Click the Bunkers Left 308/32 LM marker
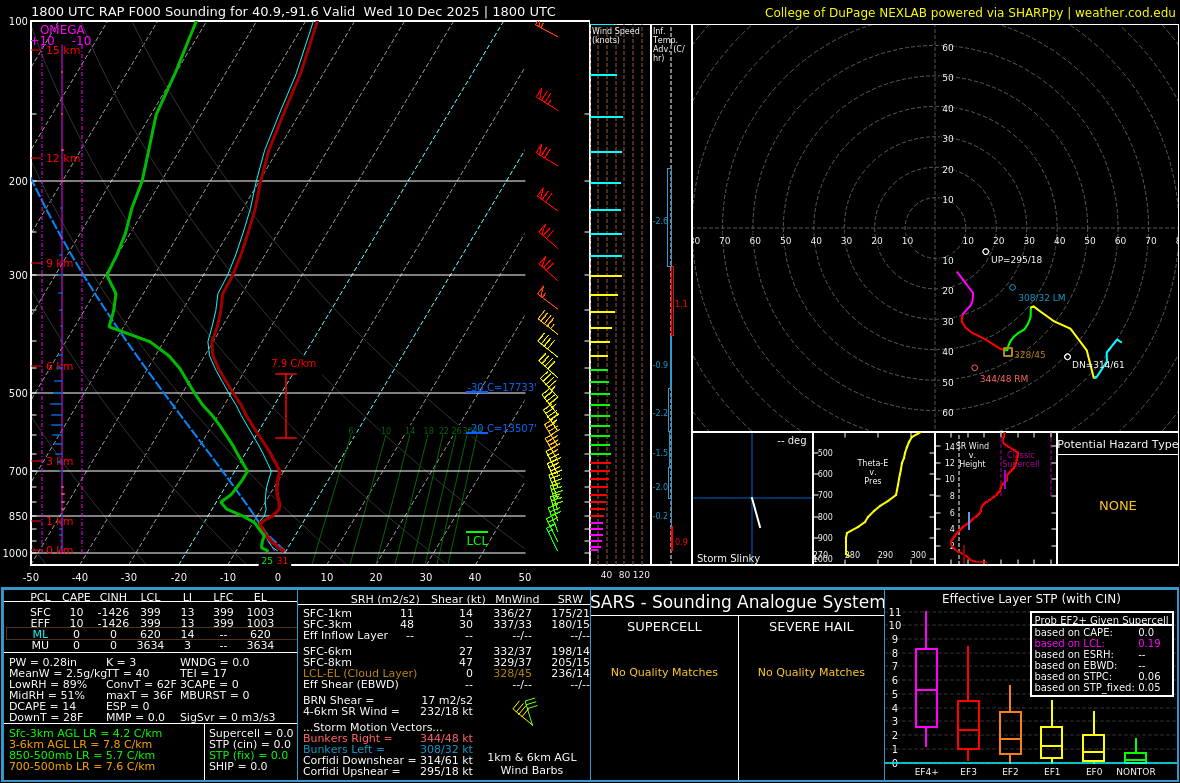The width and height of the screenshot is (1180, 783). [x=1012, y=288]
